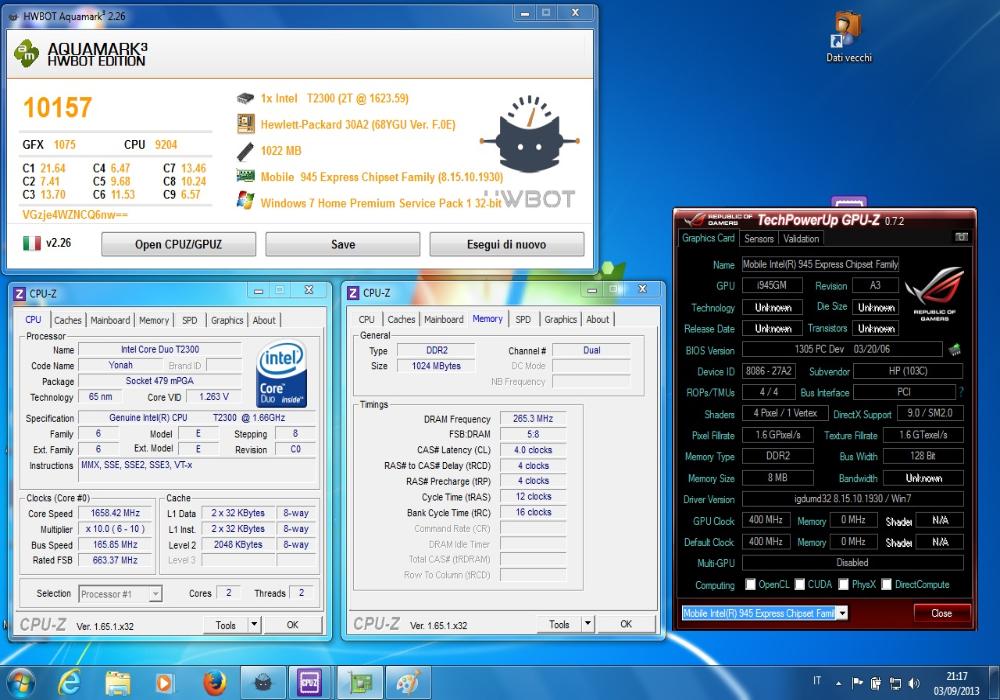Click the CPU chip icon in Aquamark results
The image size is (1000, 700).
pyautogui.click(x=246, y=98)
